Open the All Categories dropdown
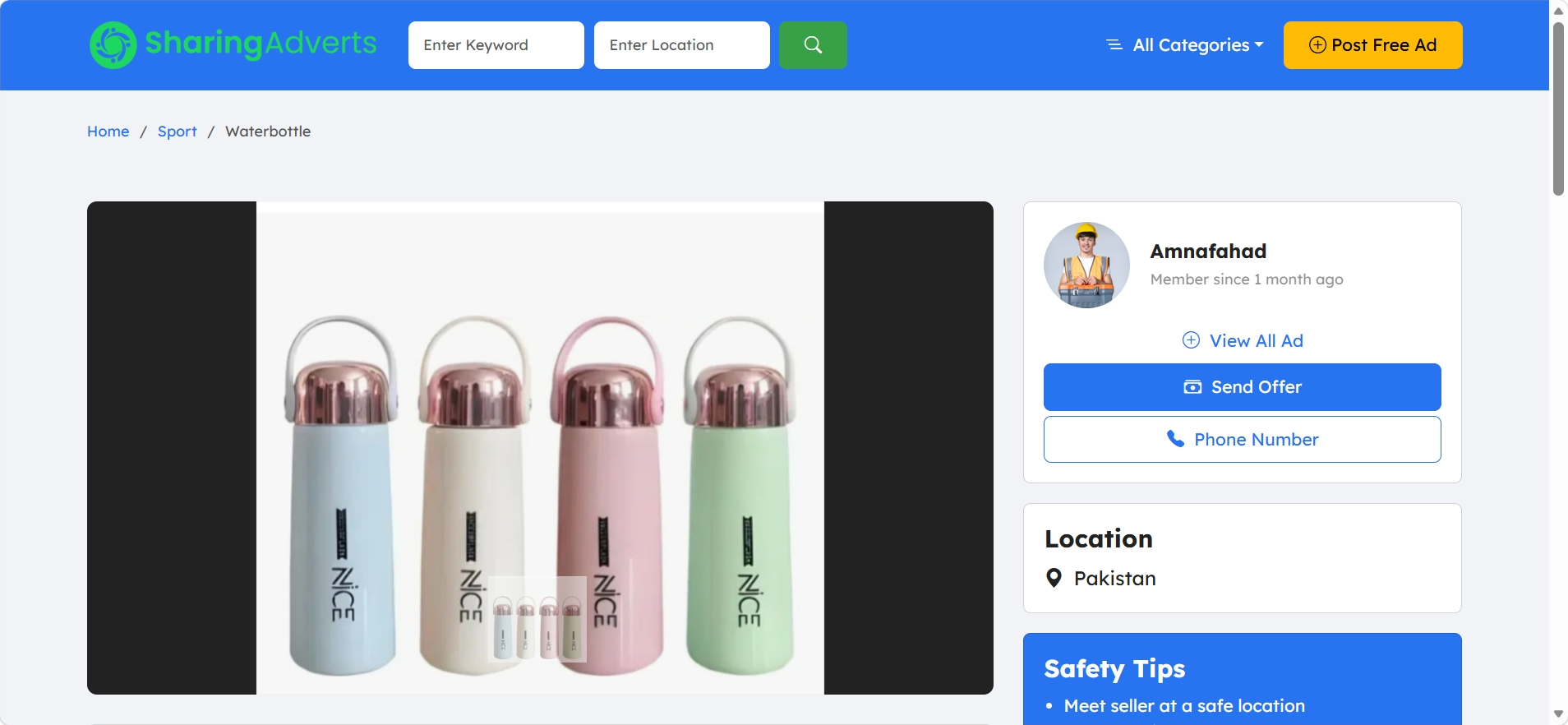The image size is (1568, 725). [1185, 45]
